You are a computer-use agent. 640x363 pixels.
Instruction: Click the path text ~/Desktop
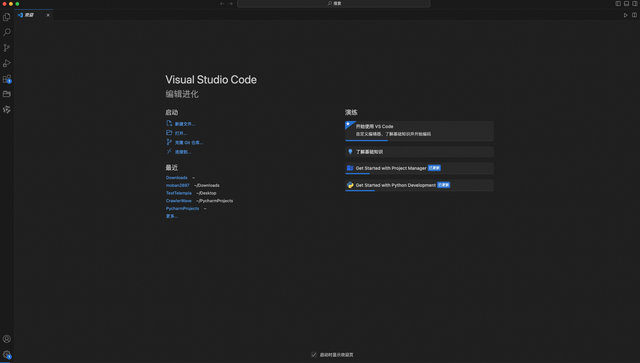pos(206,193)
